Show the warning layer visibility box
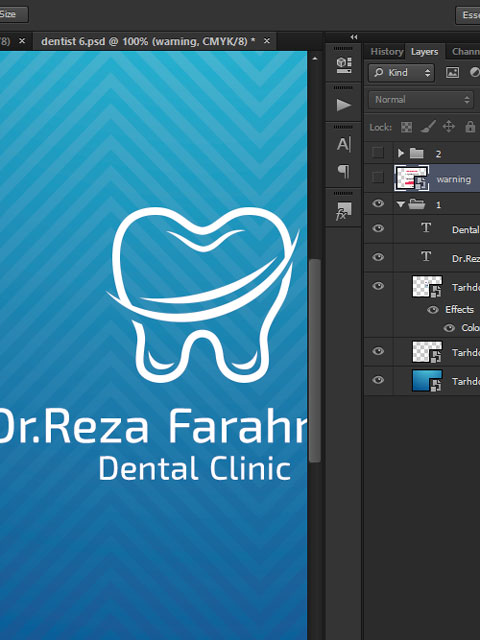Screen dimensions: 480x640 coord(378,178)
